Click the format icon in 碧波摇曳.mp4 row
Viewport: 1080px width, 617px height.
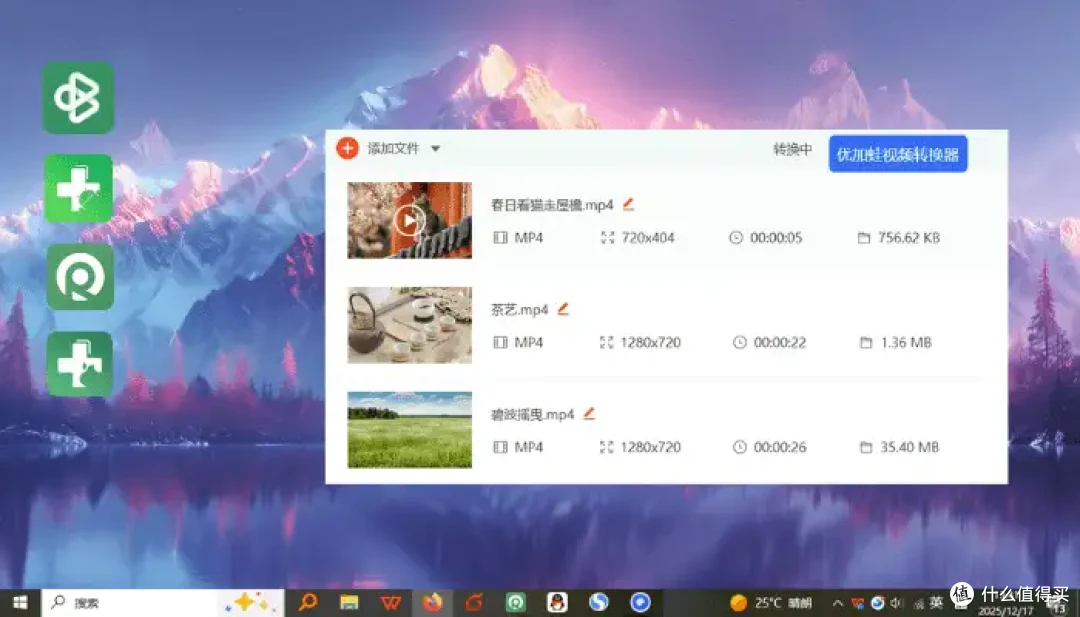(500, 447)
